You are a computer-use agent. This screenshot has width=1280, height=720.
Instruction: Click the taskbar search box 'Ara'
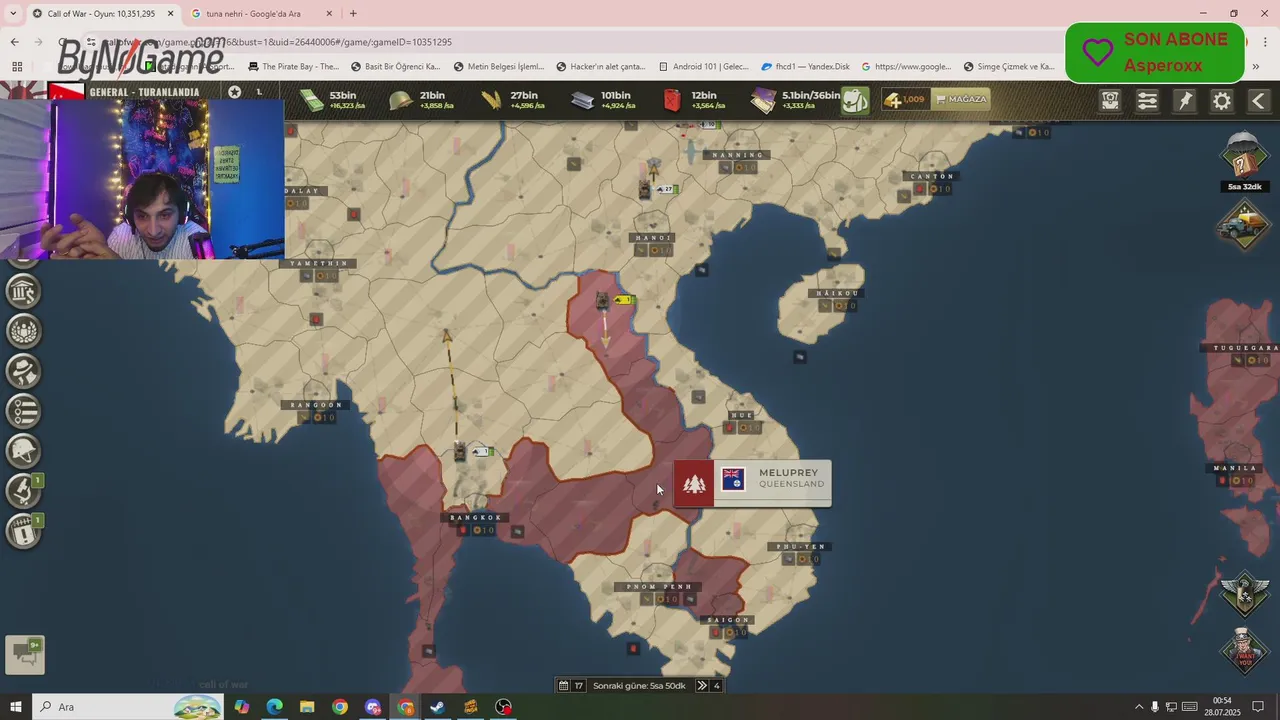(130, 707)
